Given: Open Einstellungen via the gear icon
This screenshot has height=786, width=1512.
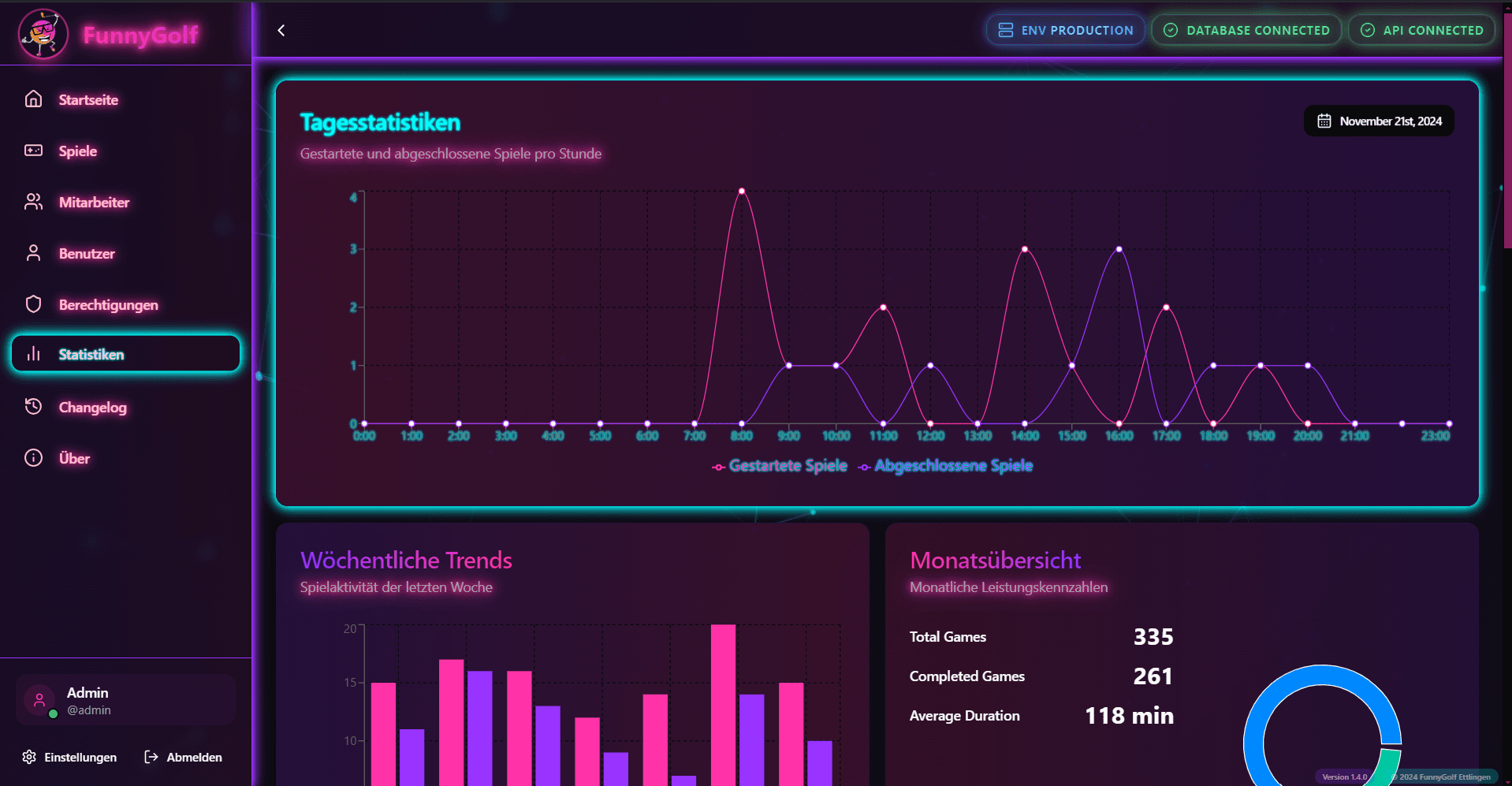Looking at the screenshot, I should pyautogui.click(x=29, y=757).
